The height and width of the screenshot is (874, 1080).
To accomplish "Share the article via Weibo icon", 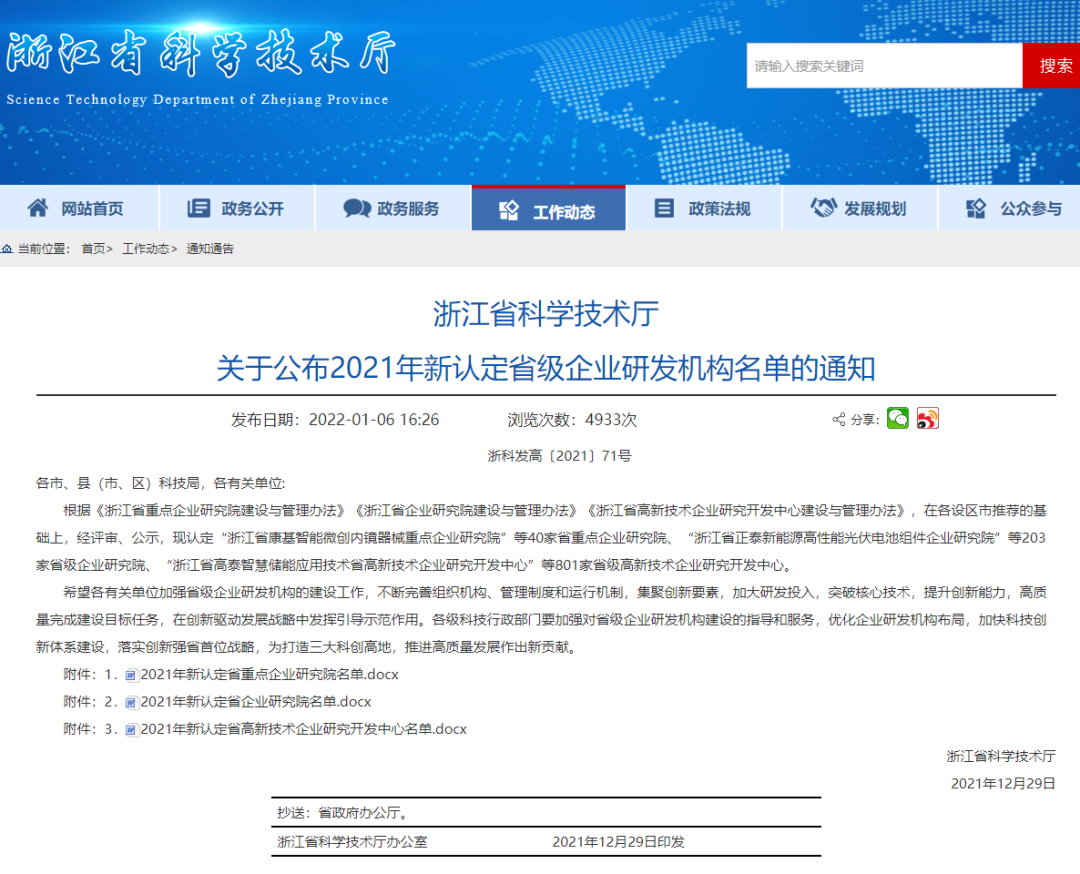I will pyautogui.click(x=927, y=418).
